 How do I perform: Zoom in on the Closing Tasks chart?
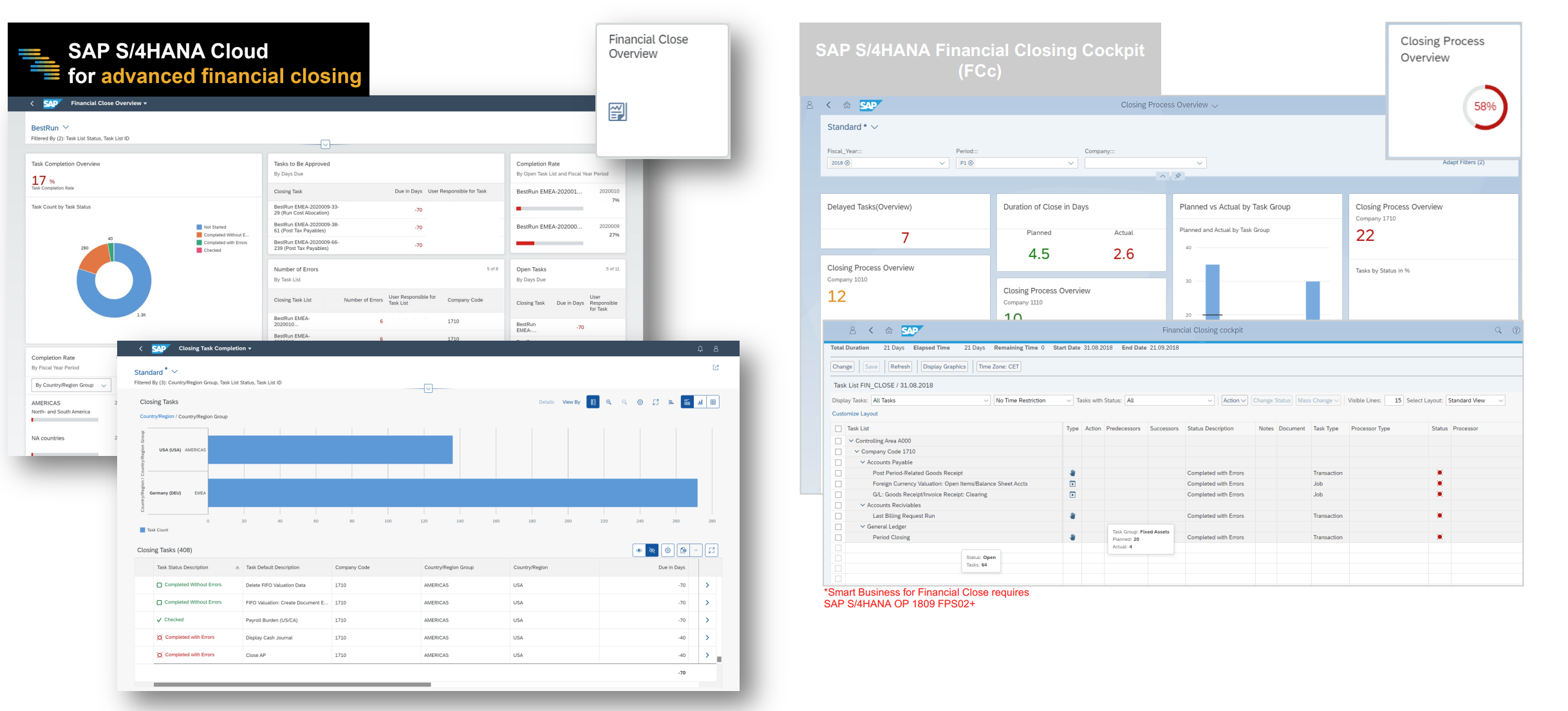pyautogui.click(x=608, y=402)
